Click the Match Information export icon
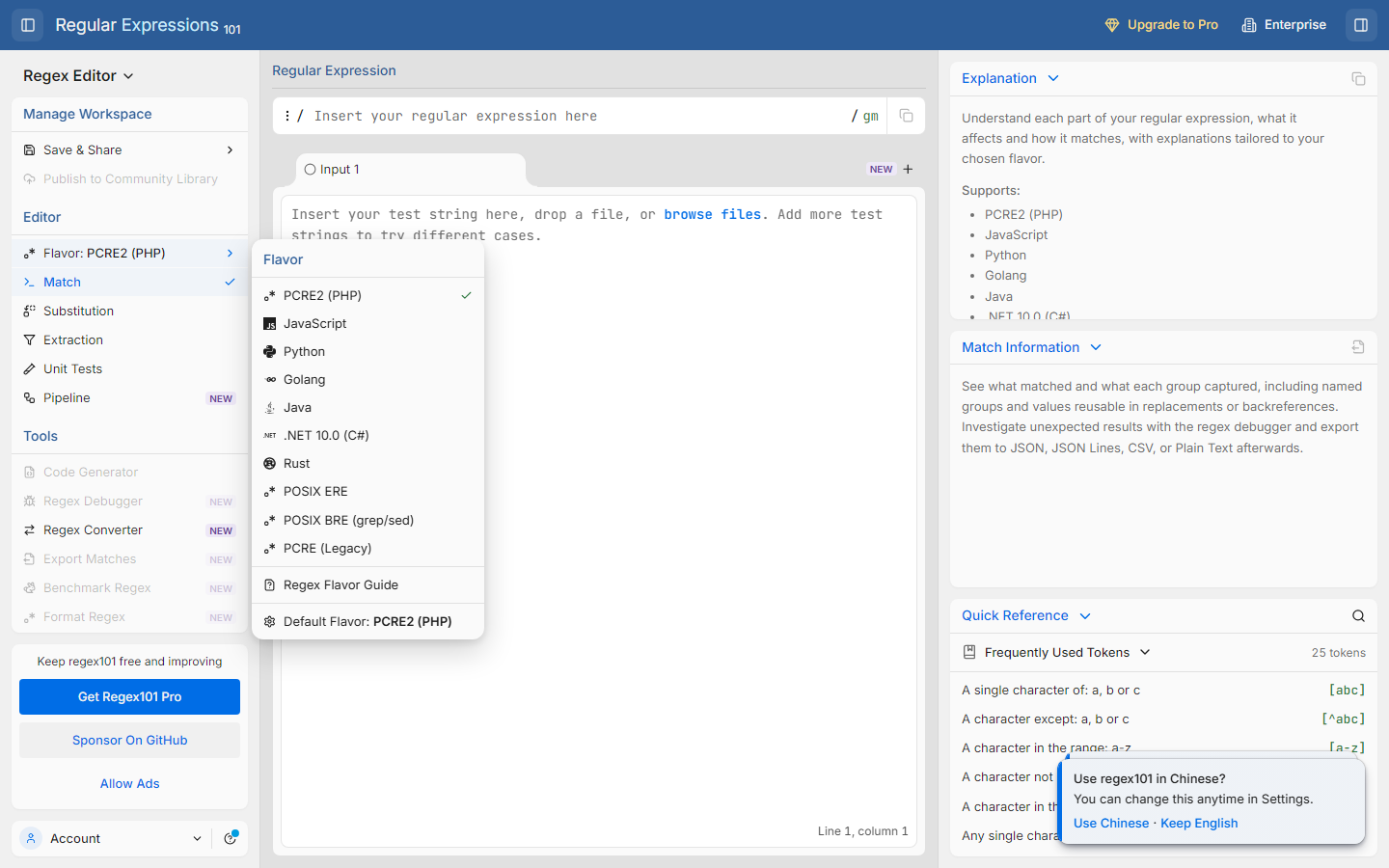 [x=1358, y=347]
